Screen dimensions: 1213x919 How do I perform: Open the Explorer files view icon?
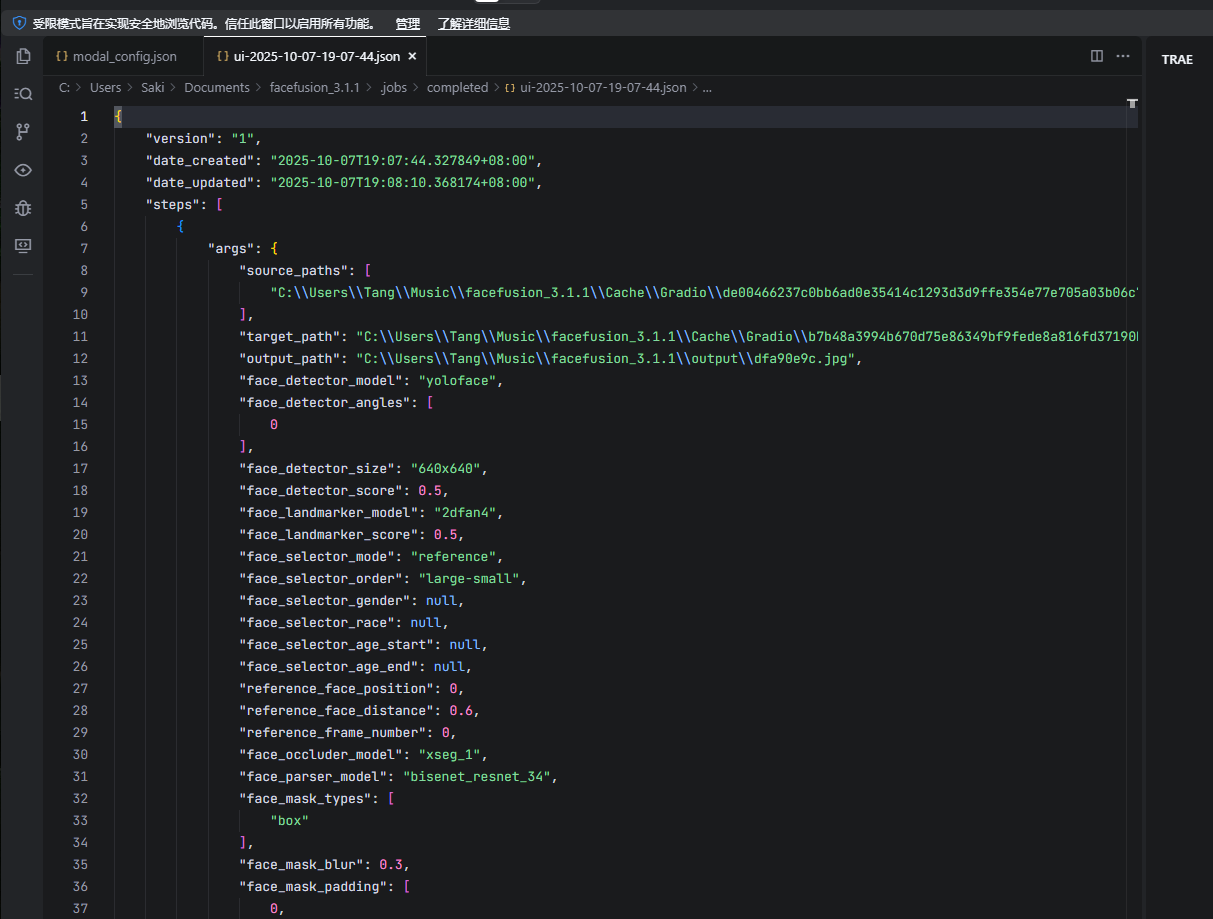point(23,56)
